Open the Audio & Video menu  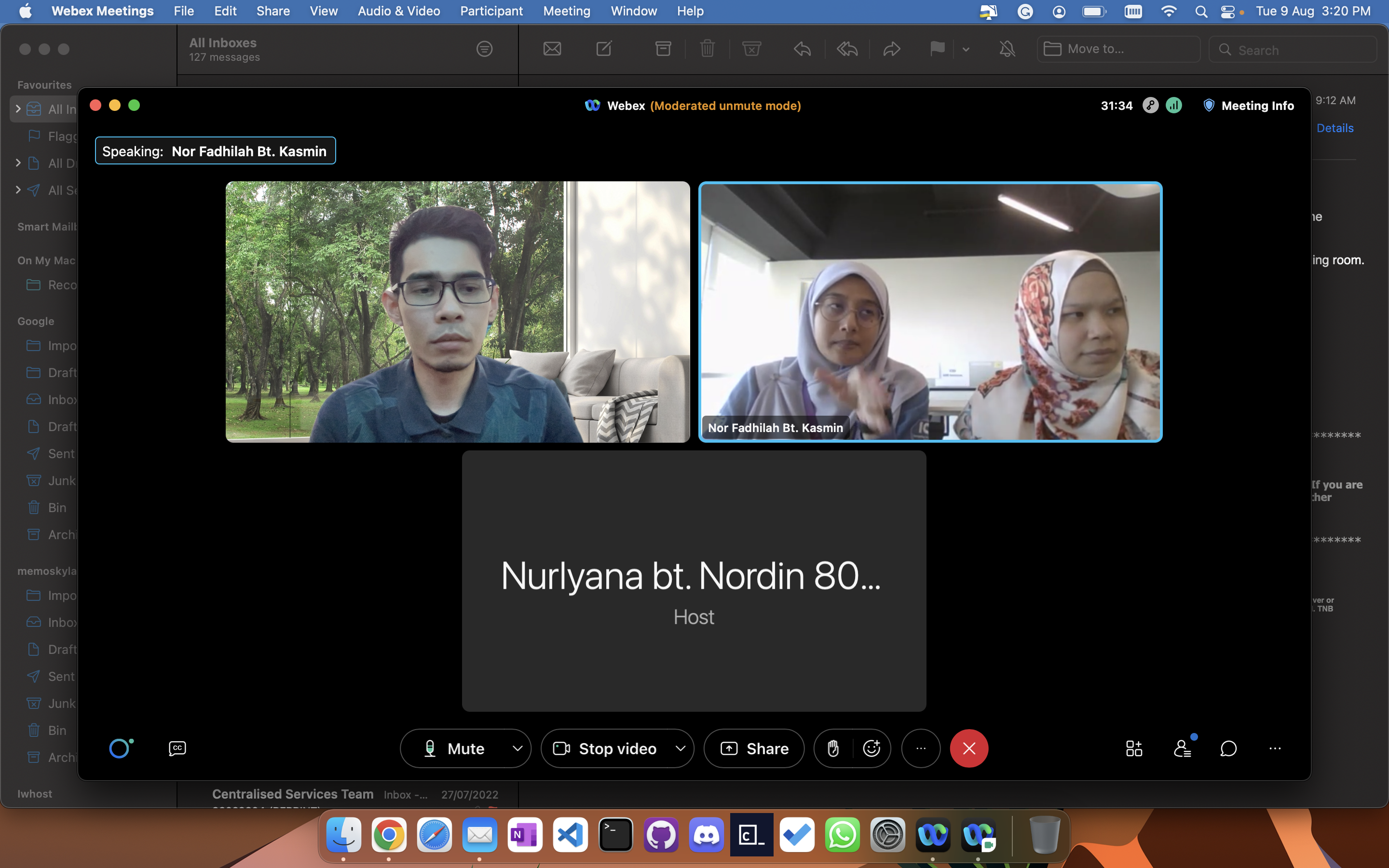pyautogui.click(x=398, y=11)
